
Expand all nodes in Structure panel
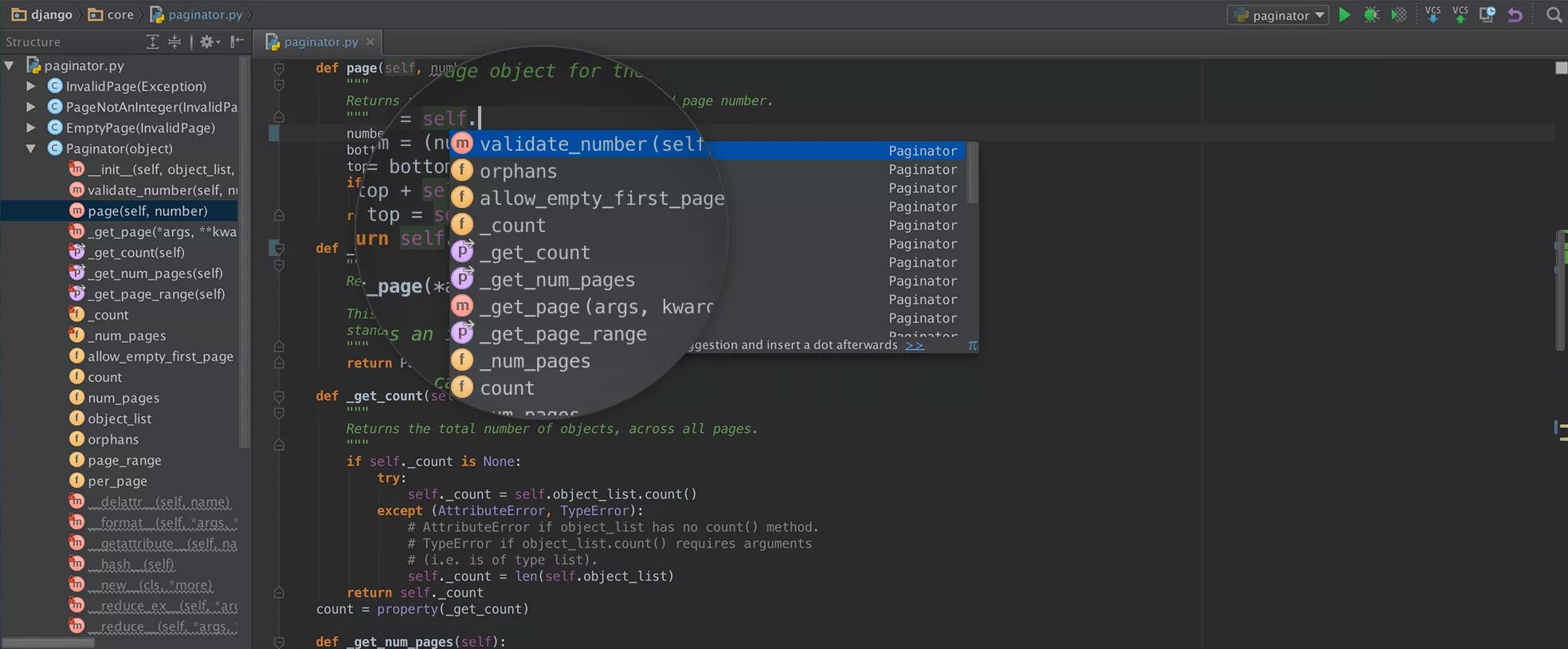[153, 41]
